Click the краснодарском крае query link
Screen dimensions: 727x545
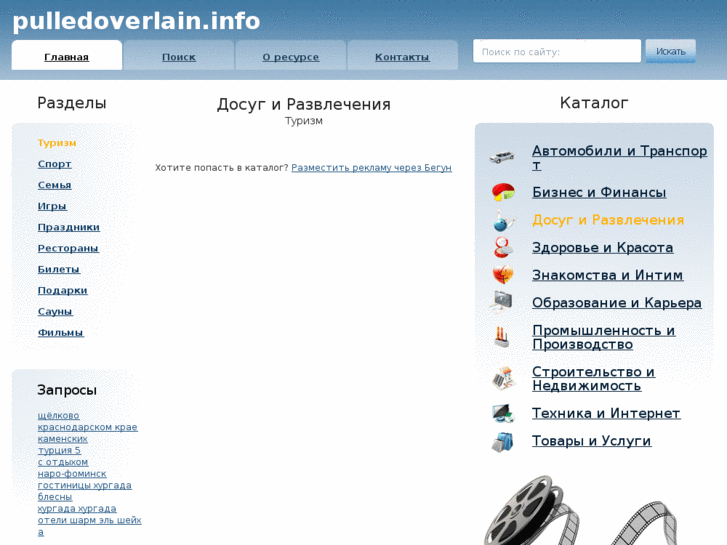88,427
